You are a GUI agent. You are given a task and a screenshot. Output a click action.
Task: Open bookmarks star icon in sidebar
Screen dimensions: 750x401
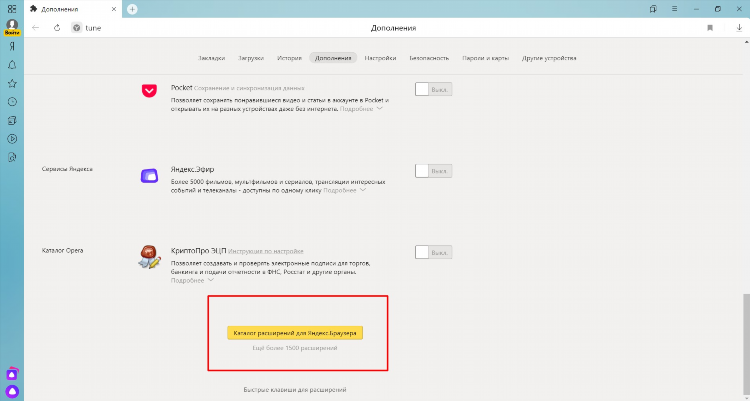(x=12, y=84)
